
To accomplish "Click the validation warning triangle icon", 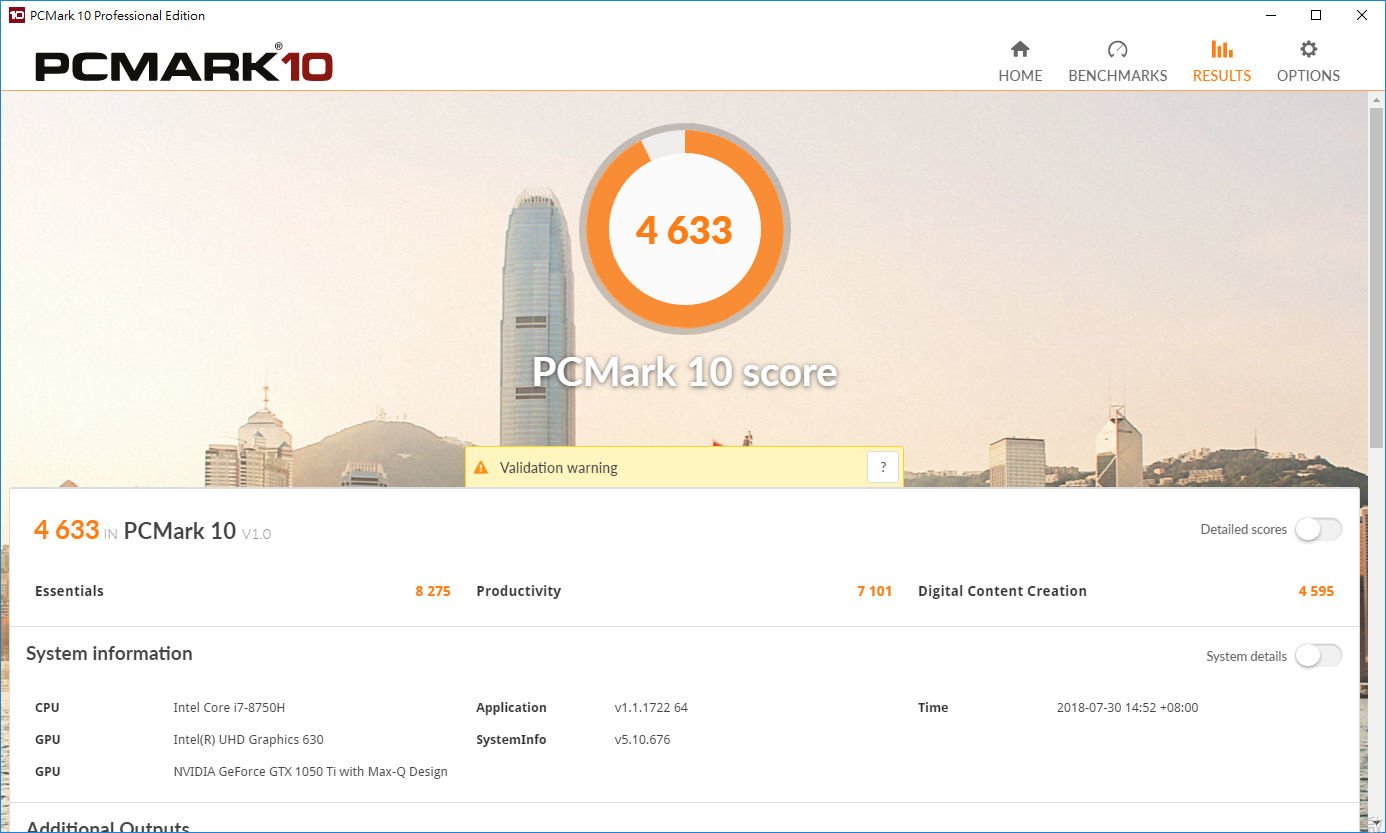I will tap(481, 467).
